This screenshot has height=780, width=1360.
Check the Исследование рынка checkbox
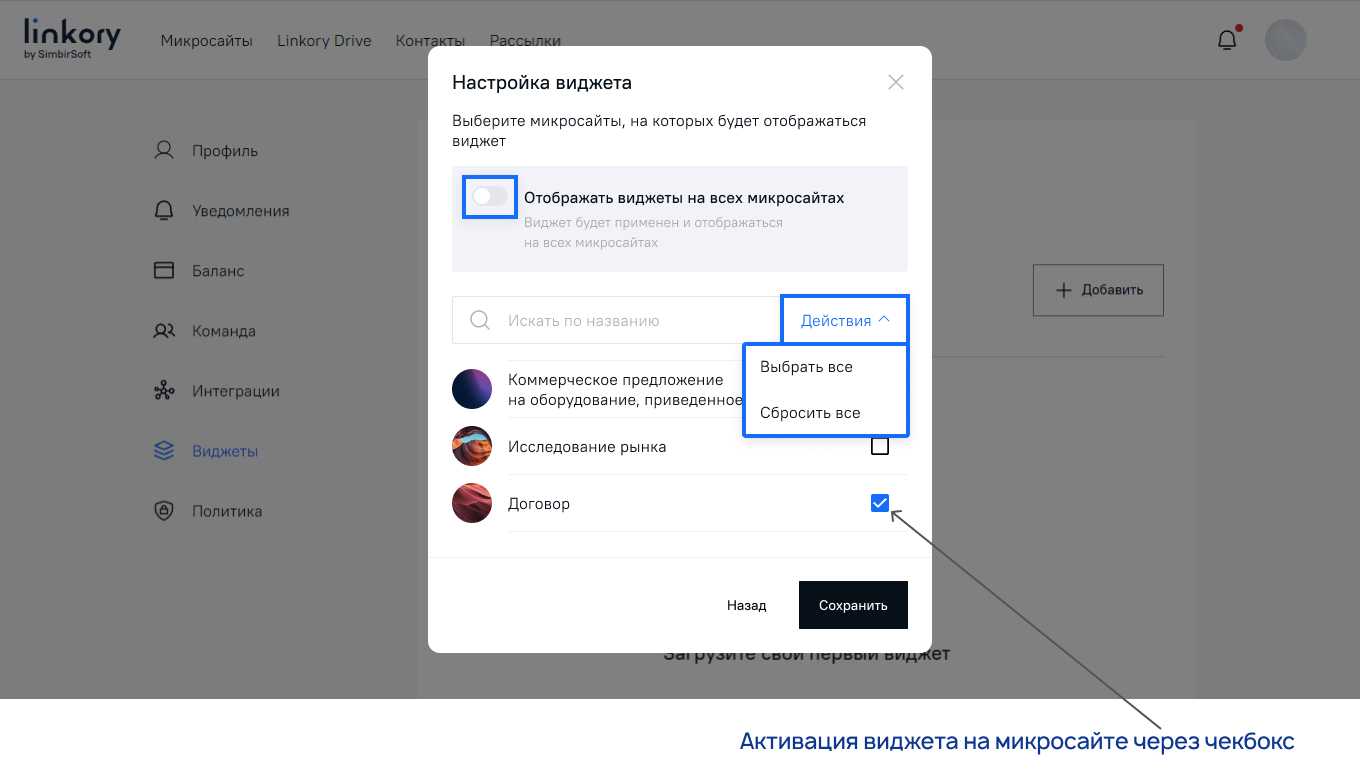pyautogui.click(x=880, y=446)
